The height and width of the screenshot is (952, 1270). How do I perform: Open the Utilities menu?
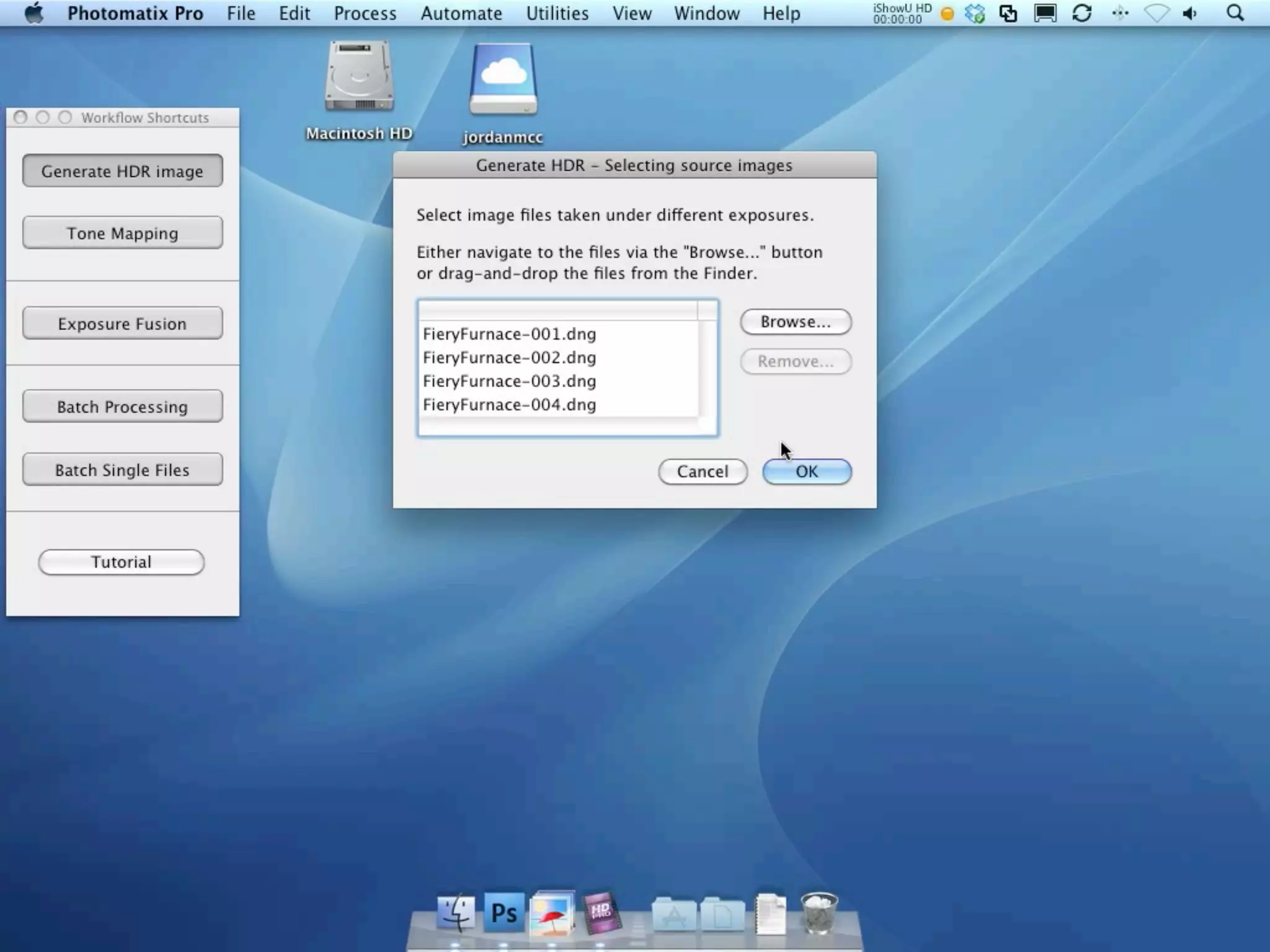pos(557,13)
